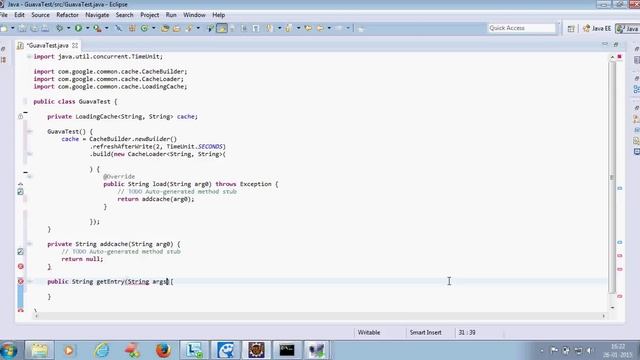Screen dimensions: 640x360
Task: Toggle Mark Occurrences highlighted toolbar button
Action: point(222,28)
